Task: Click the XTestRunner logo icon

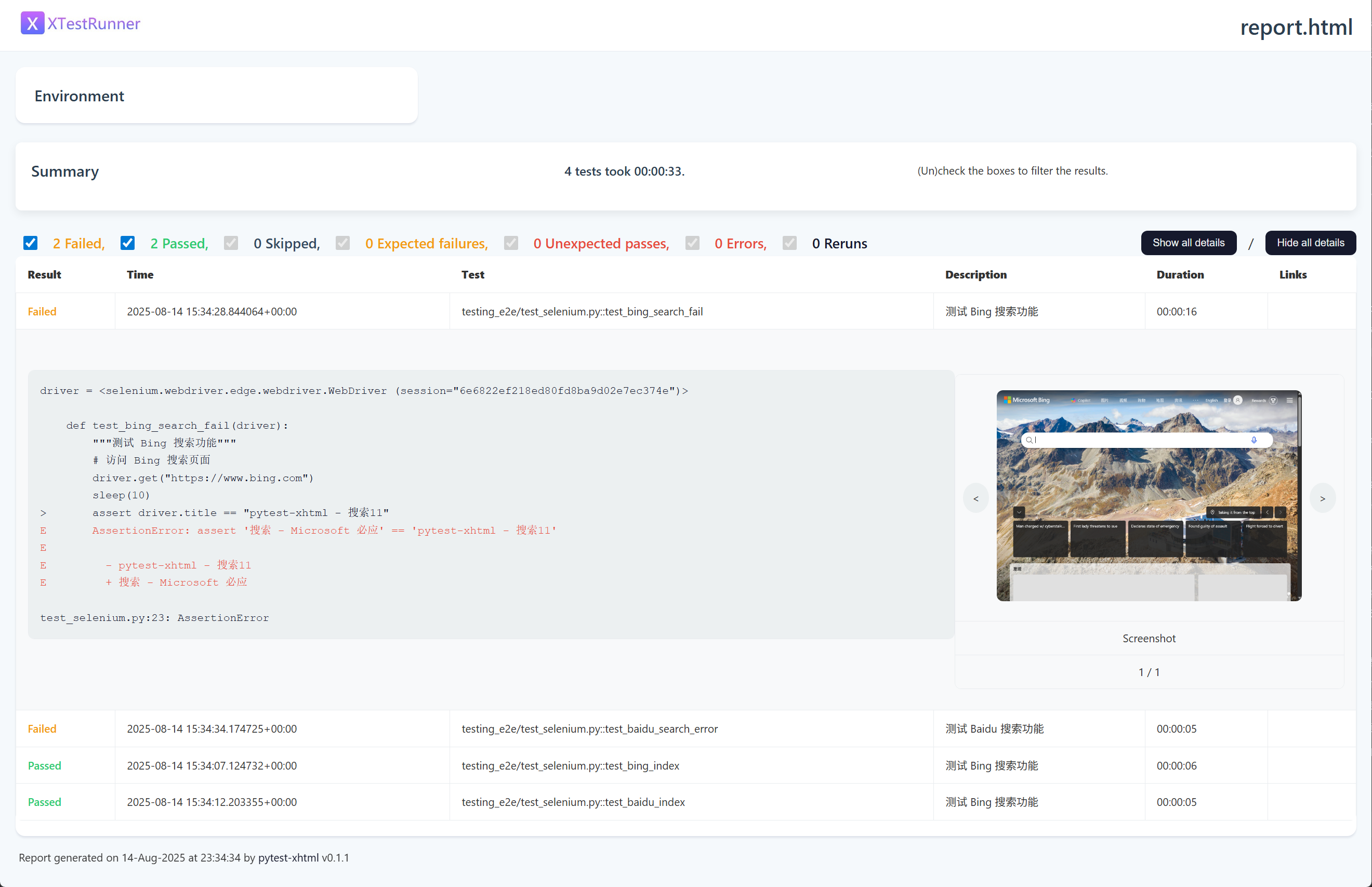Action: click(32, 23)
